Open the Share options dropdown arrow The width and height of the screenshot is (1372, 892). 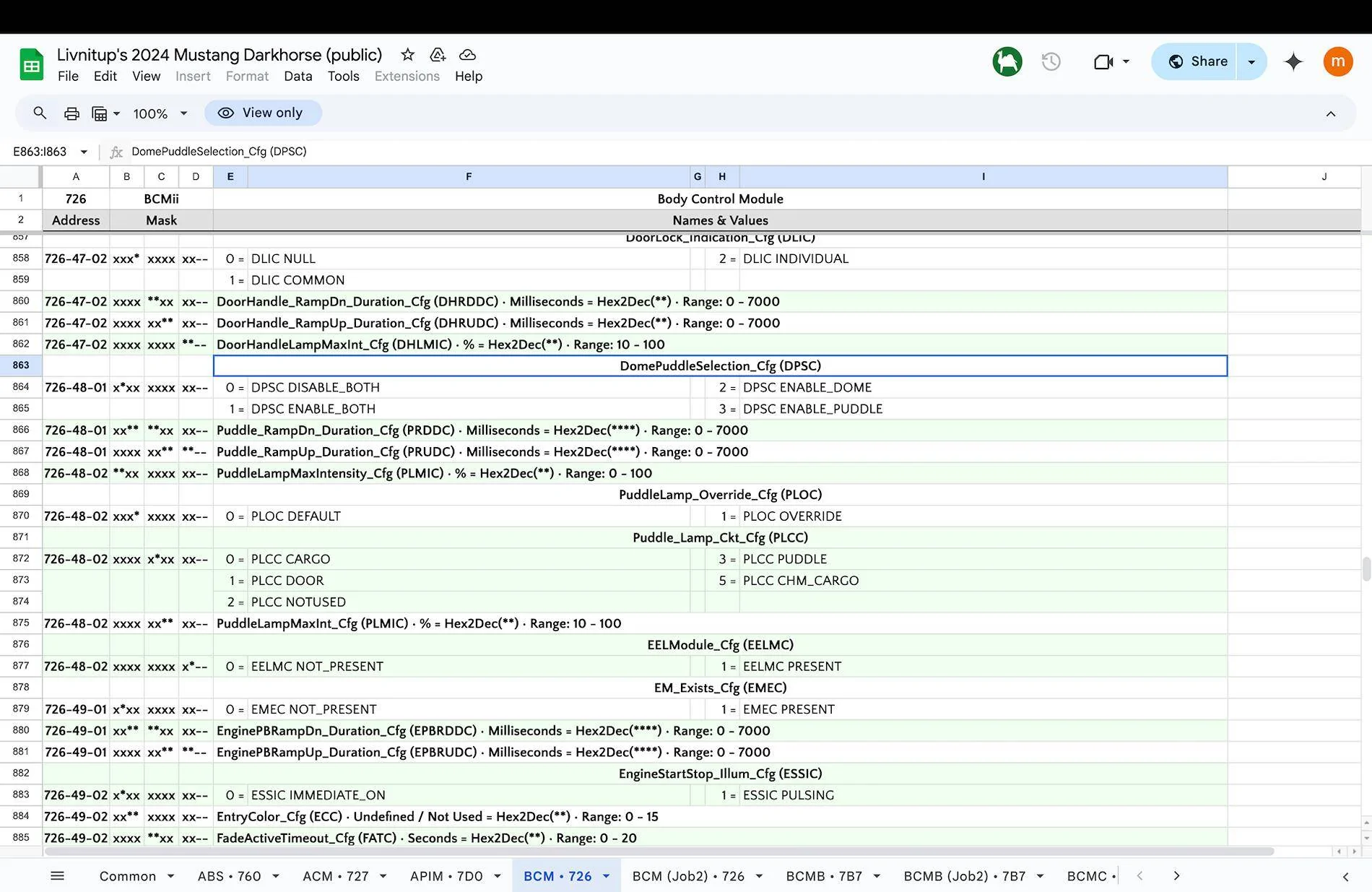coord(1251,61)
